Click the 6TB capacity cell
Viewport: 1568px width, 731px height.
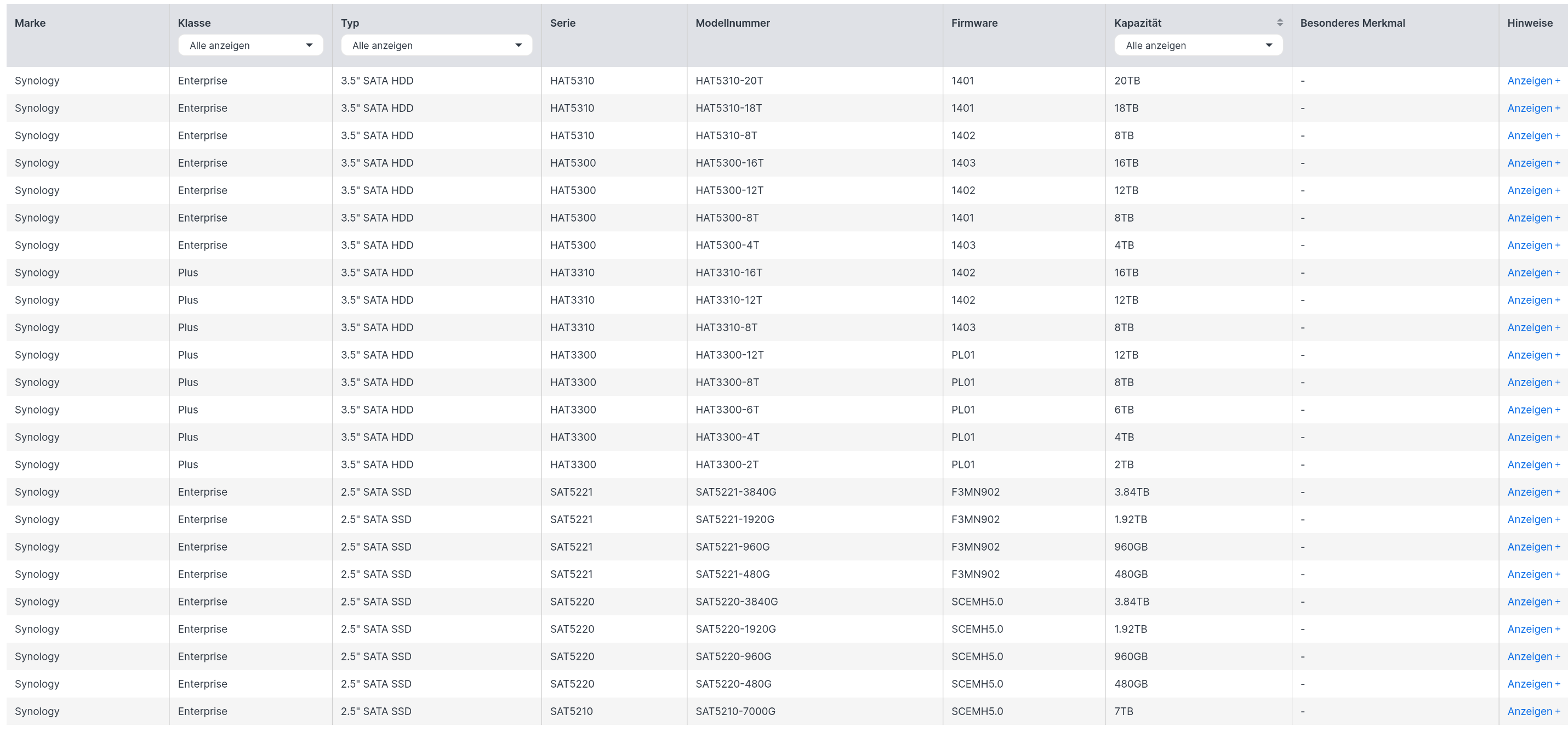1124,409
